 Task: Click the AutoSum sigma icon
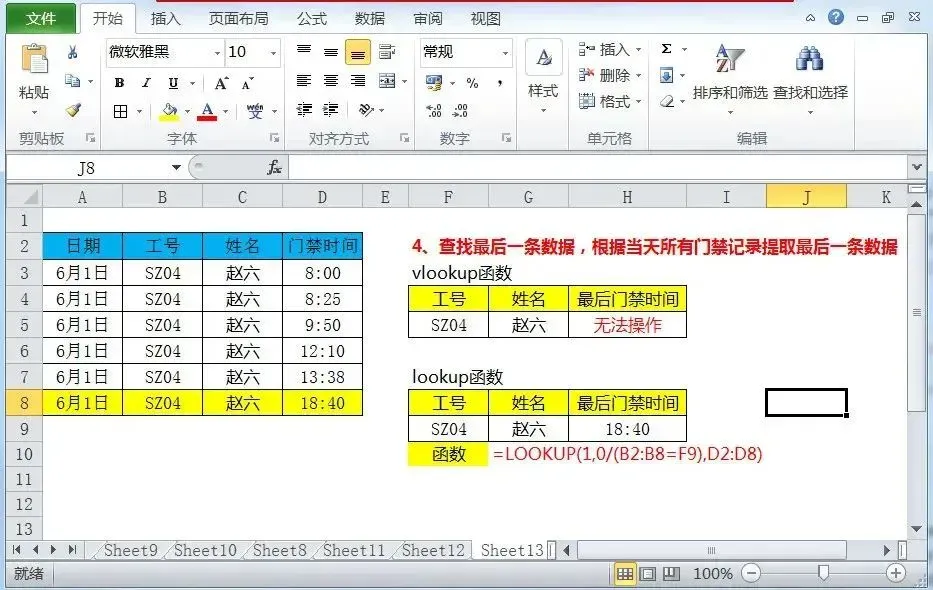pos(666,49)
